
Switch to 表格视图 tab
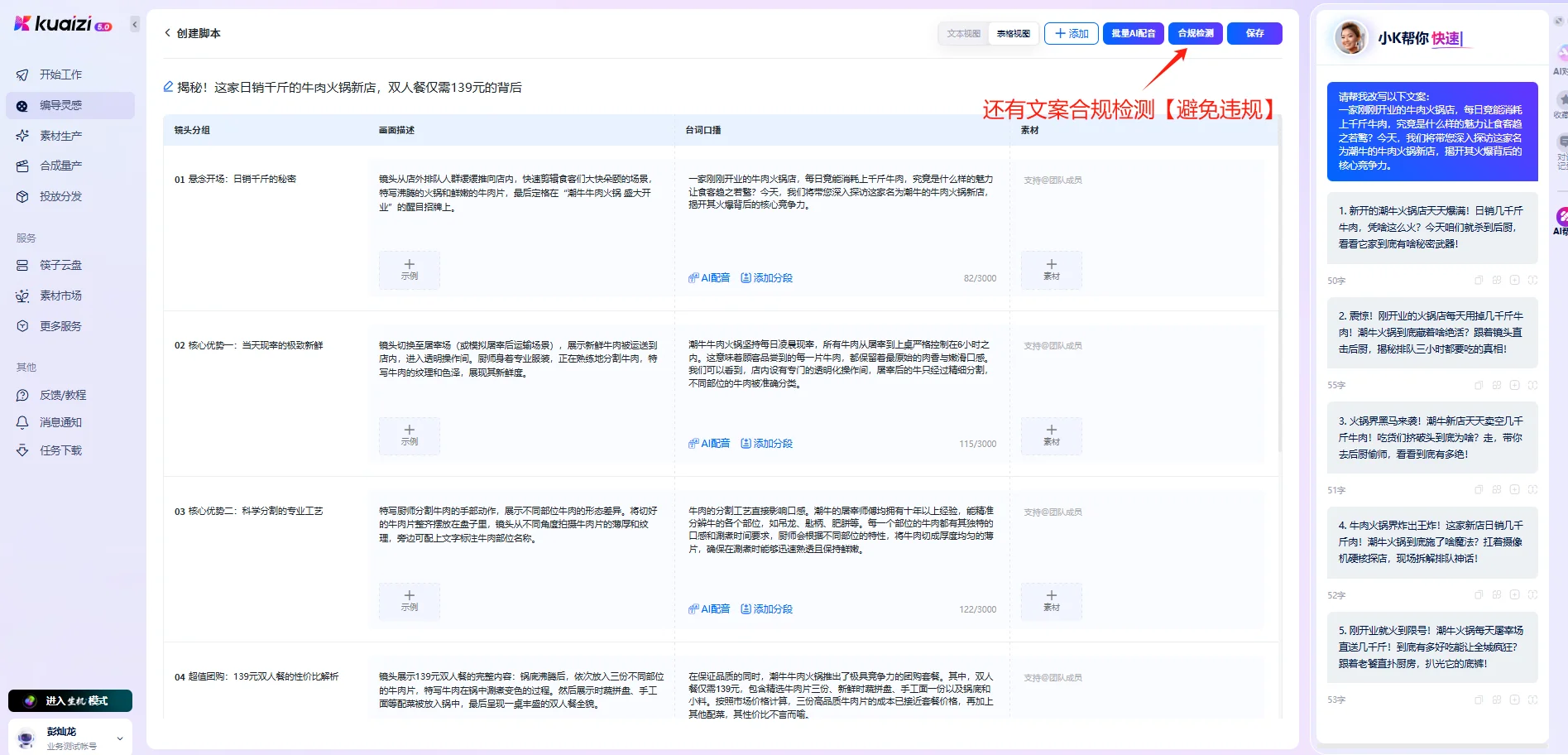tap(1013, 34)
